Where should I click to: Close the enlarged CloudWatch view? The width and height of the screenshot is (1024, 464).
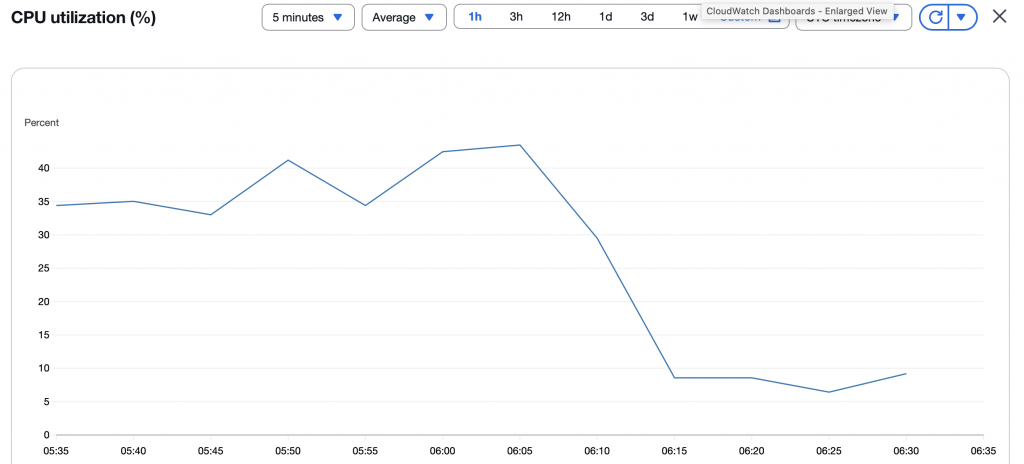pyautogui.click(x=999, y=17)
